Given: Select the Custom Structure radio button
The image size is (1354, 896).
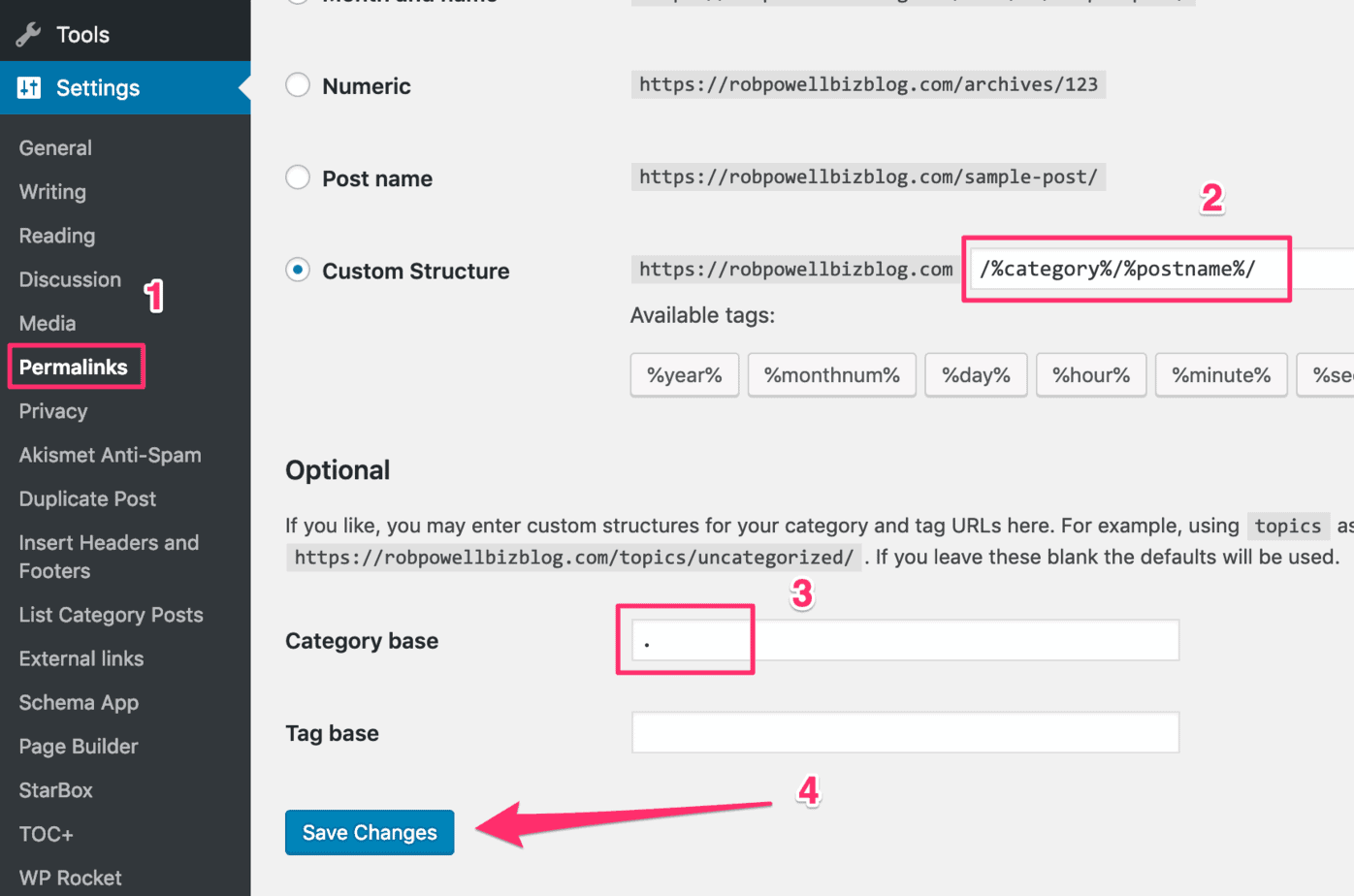Looking at the screenshot, I should [x=298, y=271].
